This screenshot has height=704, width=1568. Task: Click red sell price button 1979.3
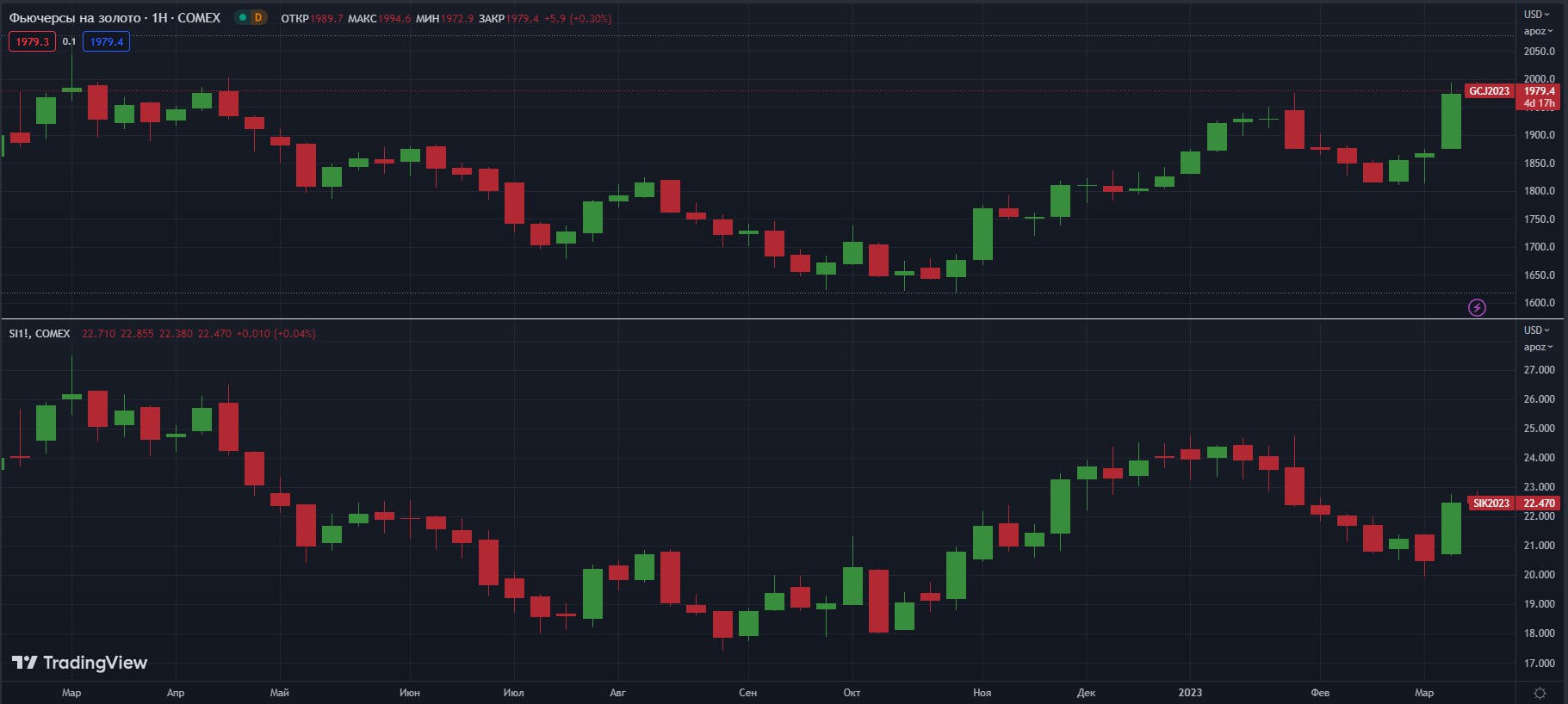(x=33, y=41)
